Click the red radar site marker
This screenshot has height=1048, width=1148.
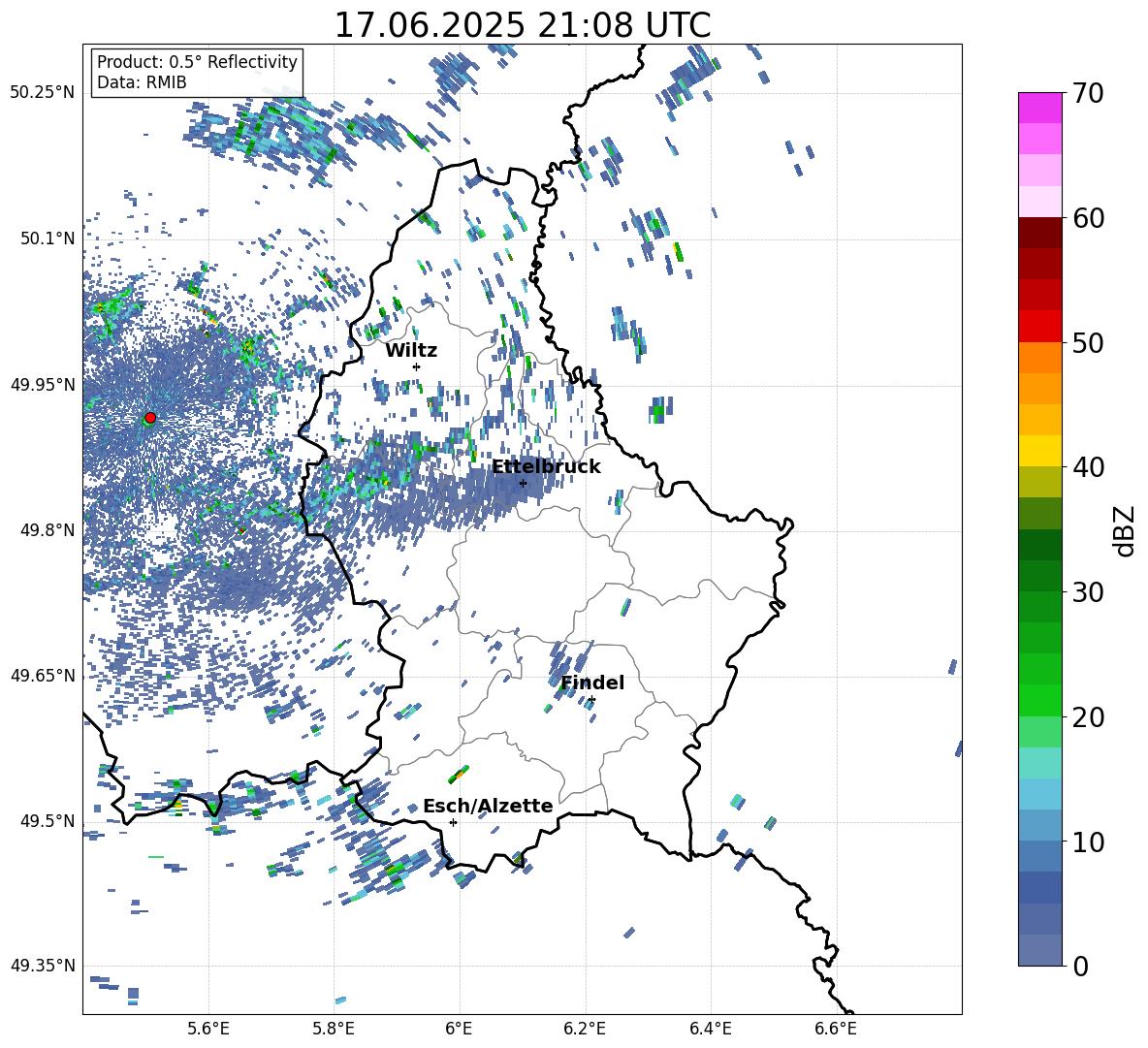click(150, 418)
